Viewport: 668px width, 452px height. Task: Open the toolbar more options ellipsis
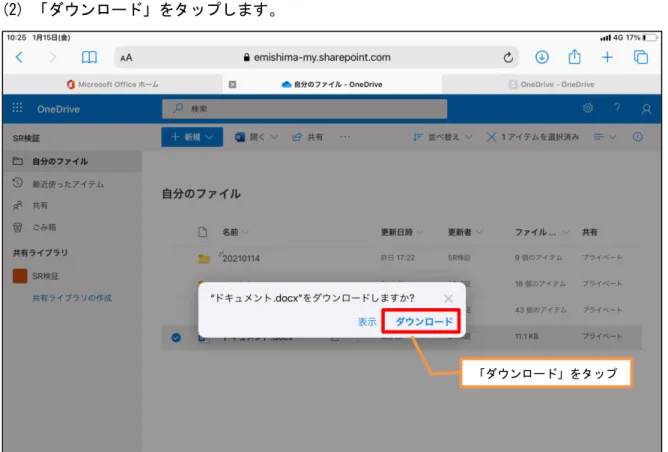click(x=345, y=137)
